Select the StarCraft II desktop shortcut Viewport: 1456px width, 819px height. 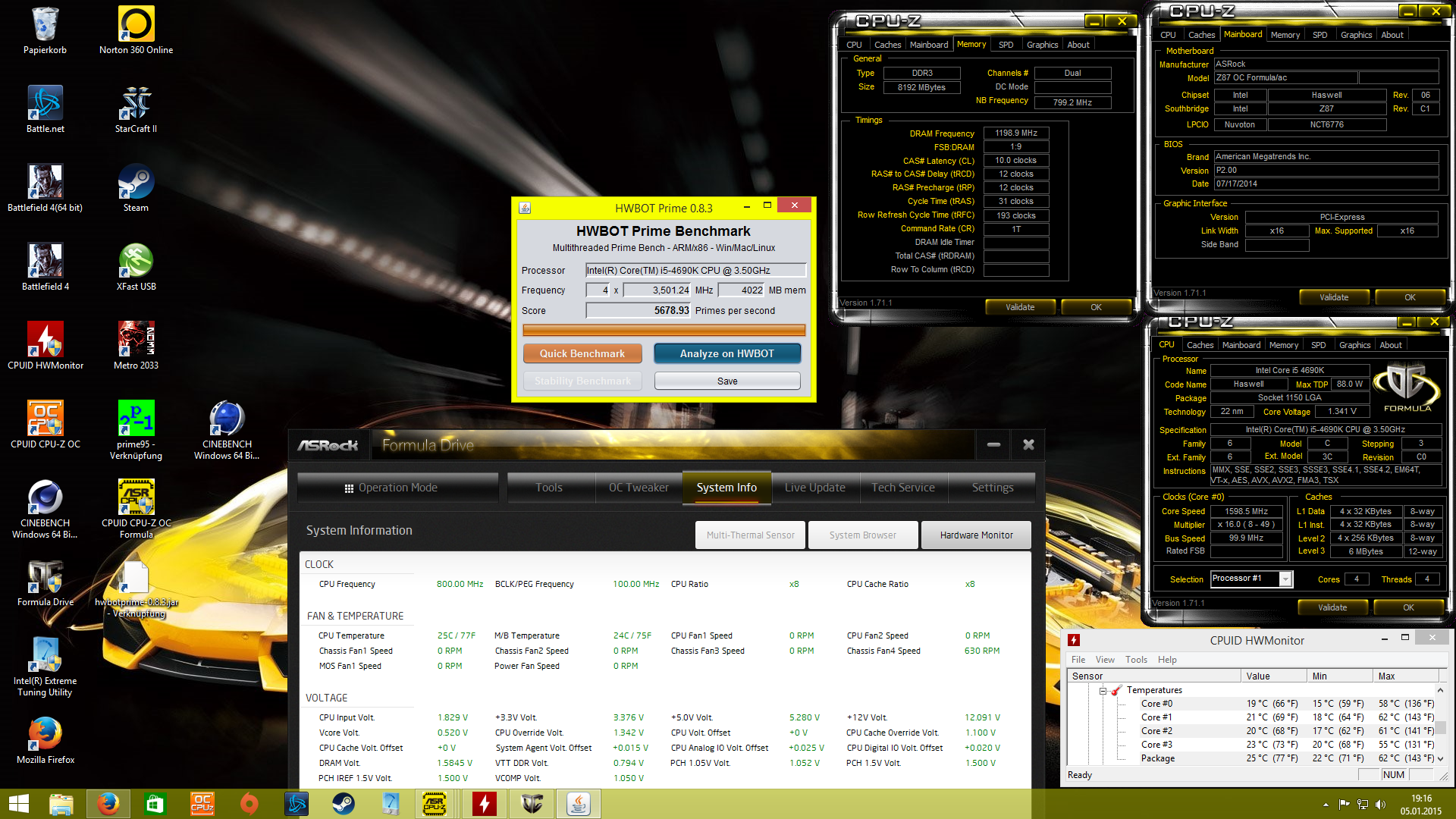click(x=136, y=109)
